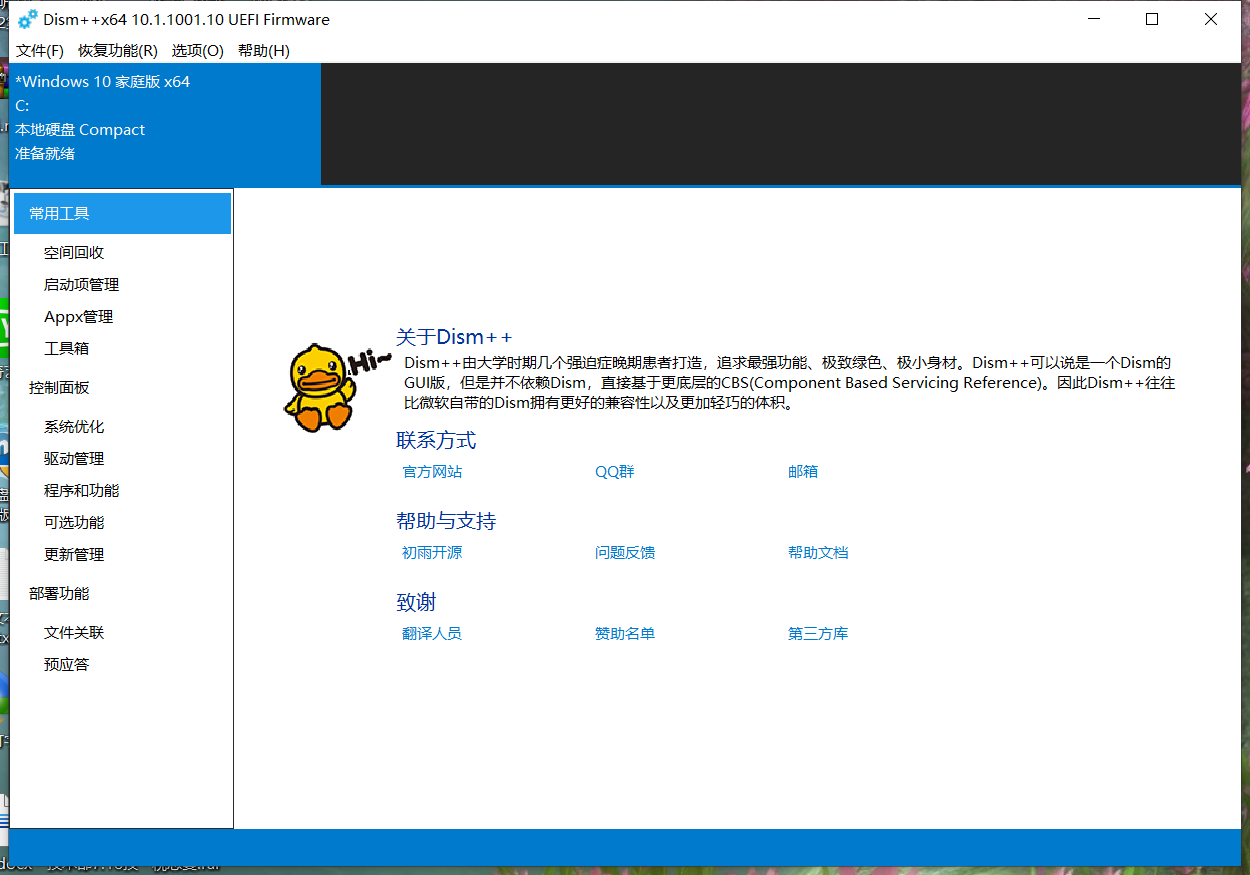Open the 问题反馈 link
Viewport: 1250px width, 875px height.
pyautogui.click(x=625, y=553)
